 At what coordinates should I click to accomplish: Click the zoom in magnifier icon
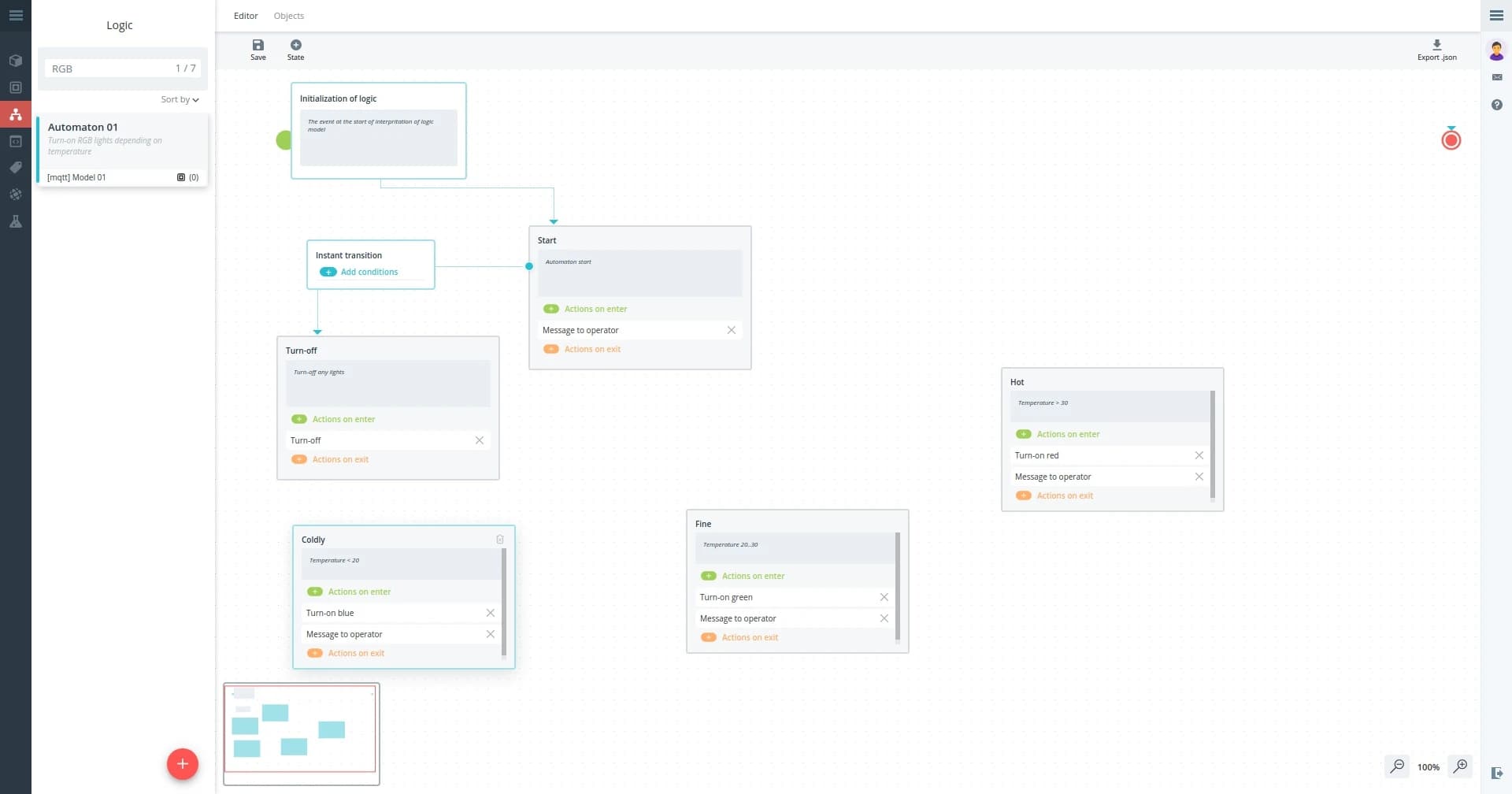1460,766
